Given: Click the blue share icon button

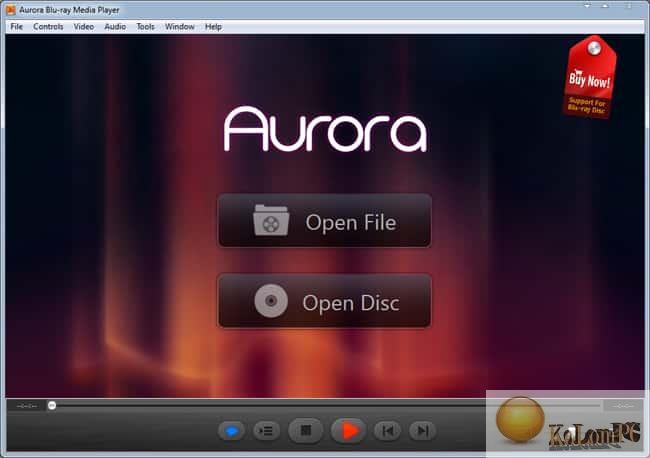Looking at the screenshot, I should click(x=231, y=431).
